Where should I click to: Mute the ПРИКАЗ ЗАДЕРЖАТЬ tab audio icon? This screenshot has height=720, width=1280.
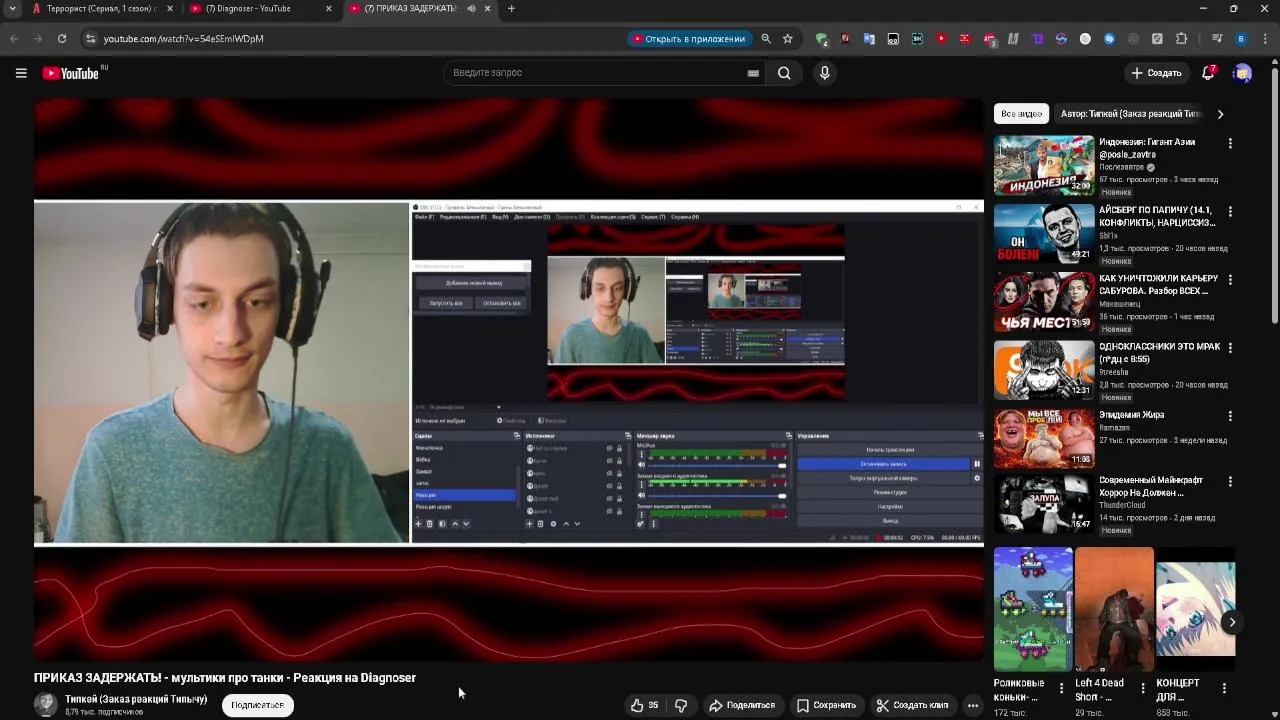pyautogui.click(x=471, y=9)
